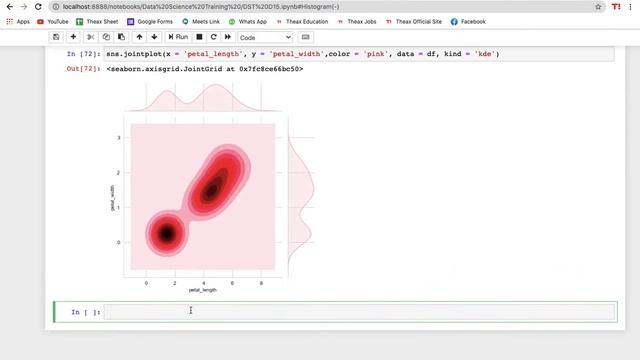Click the JointGrid output text
This screenshot has width=640, height=360.
click(x=204, y=69)
